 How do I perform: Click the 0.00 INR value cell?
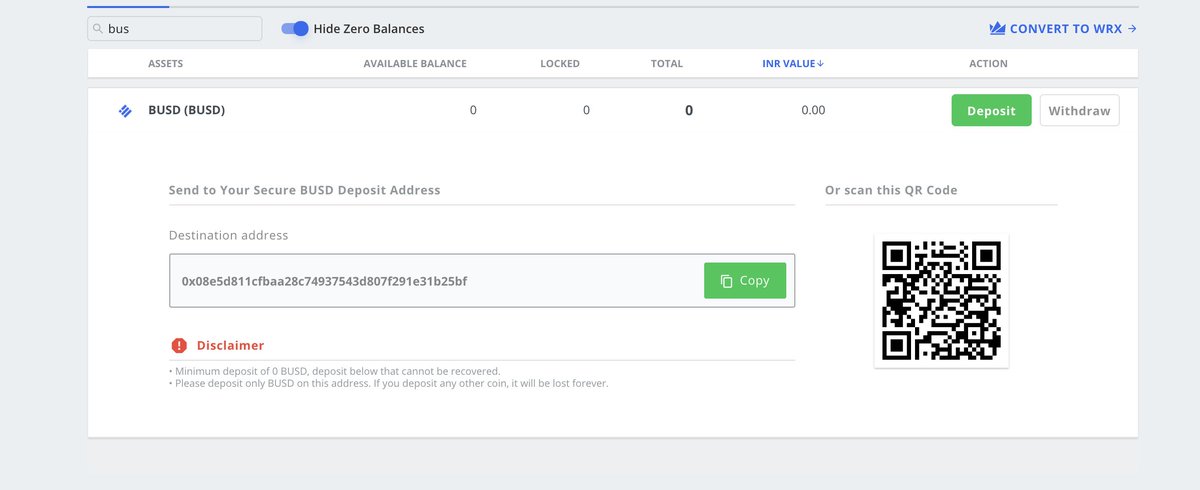(x=813, y=110)
